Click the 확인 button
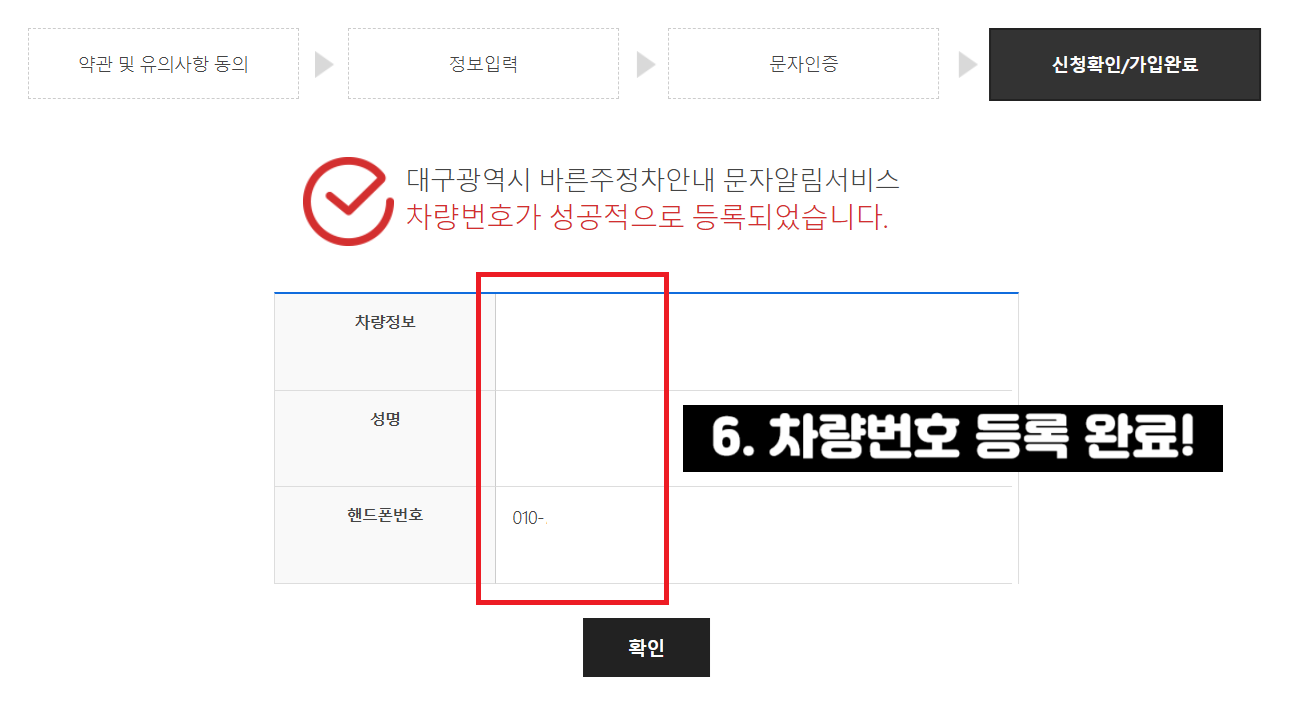Image resolution: width=1290 pixels, height=723 pixels. [x=646, y=647]
